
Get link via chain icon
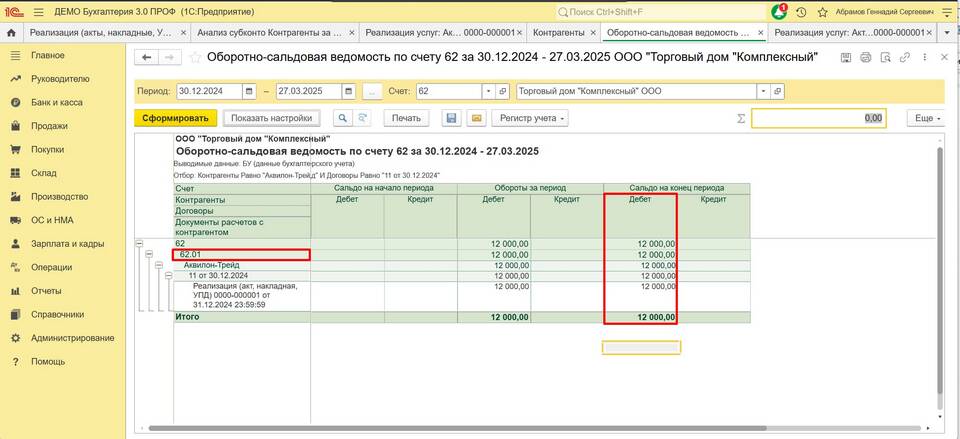click(x=904, y=58)
